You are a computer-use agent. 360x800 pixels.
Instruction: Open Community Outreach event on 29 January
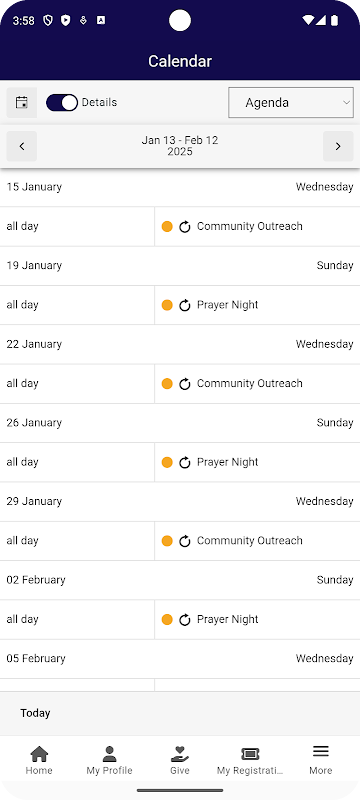(x=250, y=541)
